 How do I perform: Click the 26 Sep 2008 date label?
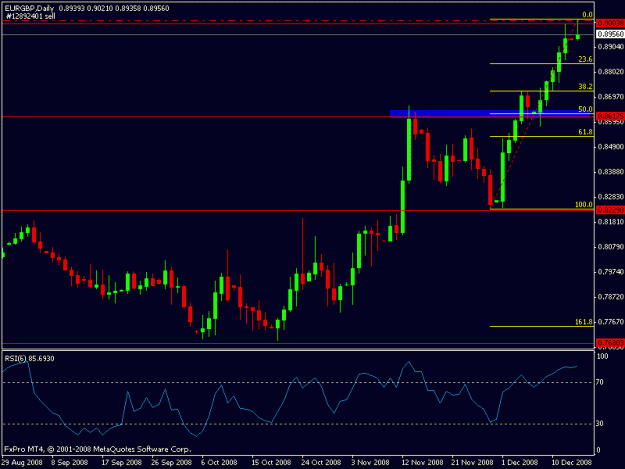(x=171, y=462)
